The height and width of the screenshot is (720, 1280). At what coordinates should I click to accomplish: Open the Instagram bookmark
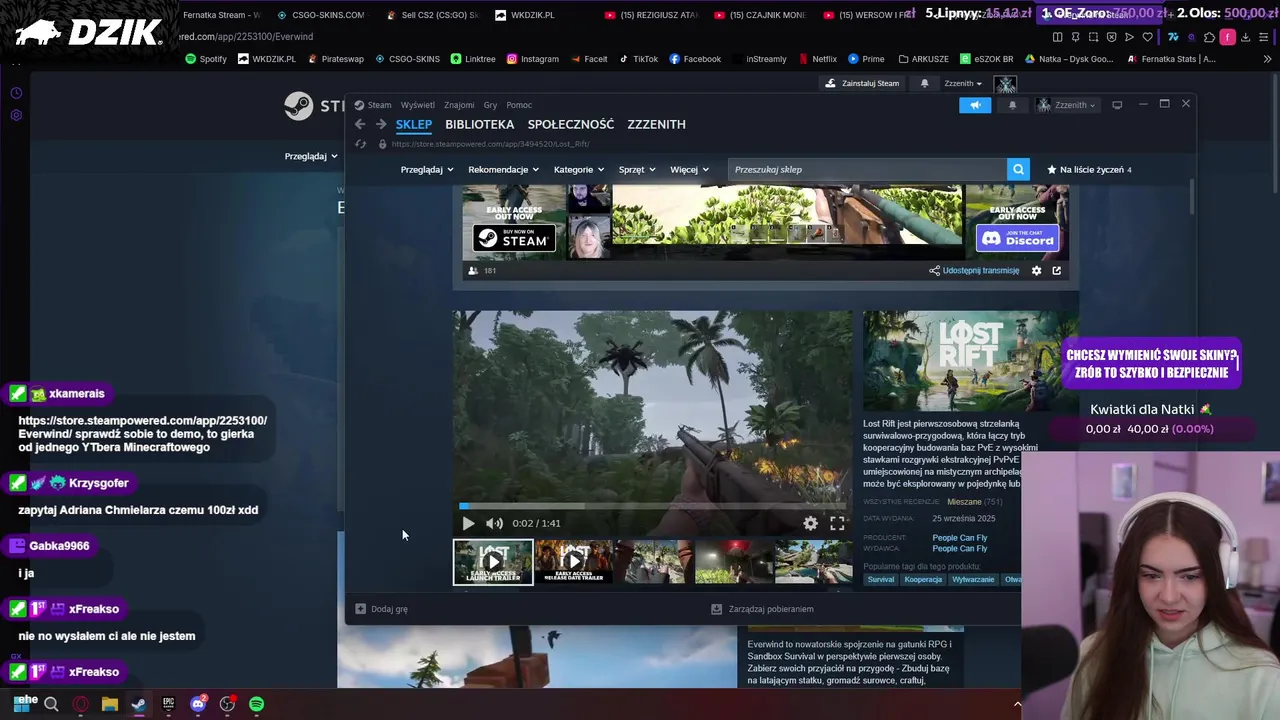pyautogui.click(x=532, y=59)
